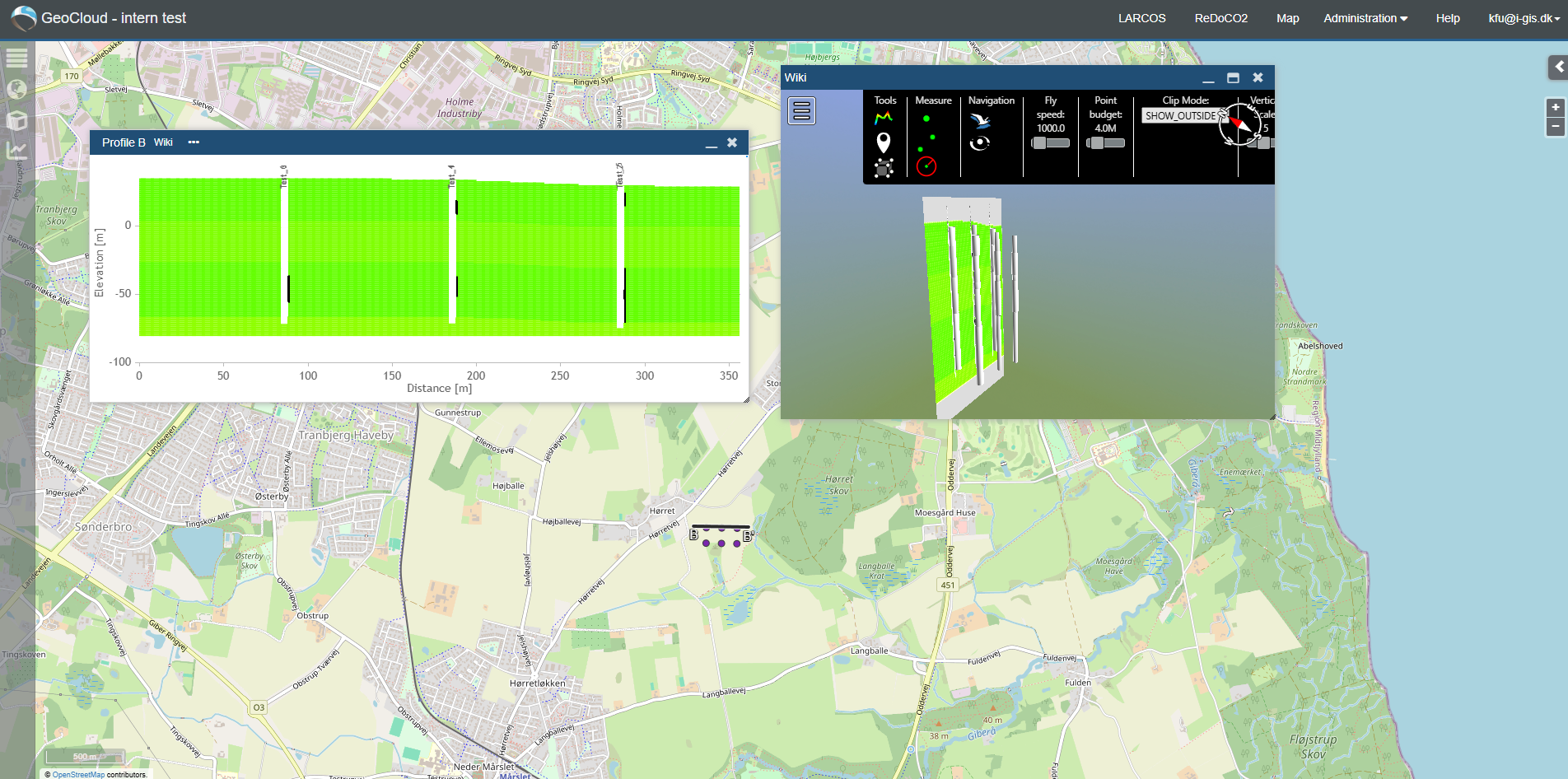Open the LARCOS menu item
Image resolution: width=1568 pixels, height=779 pixels.
coord(1141,18)
